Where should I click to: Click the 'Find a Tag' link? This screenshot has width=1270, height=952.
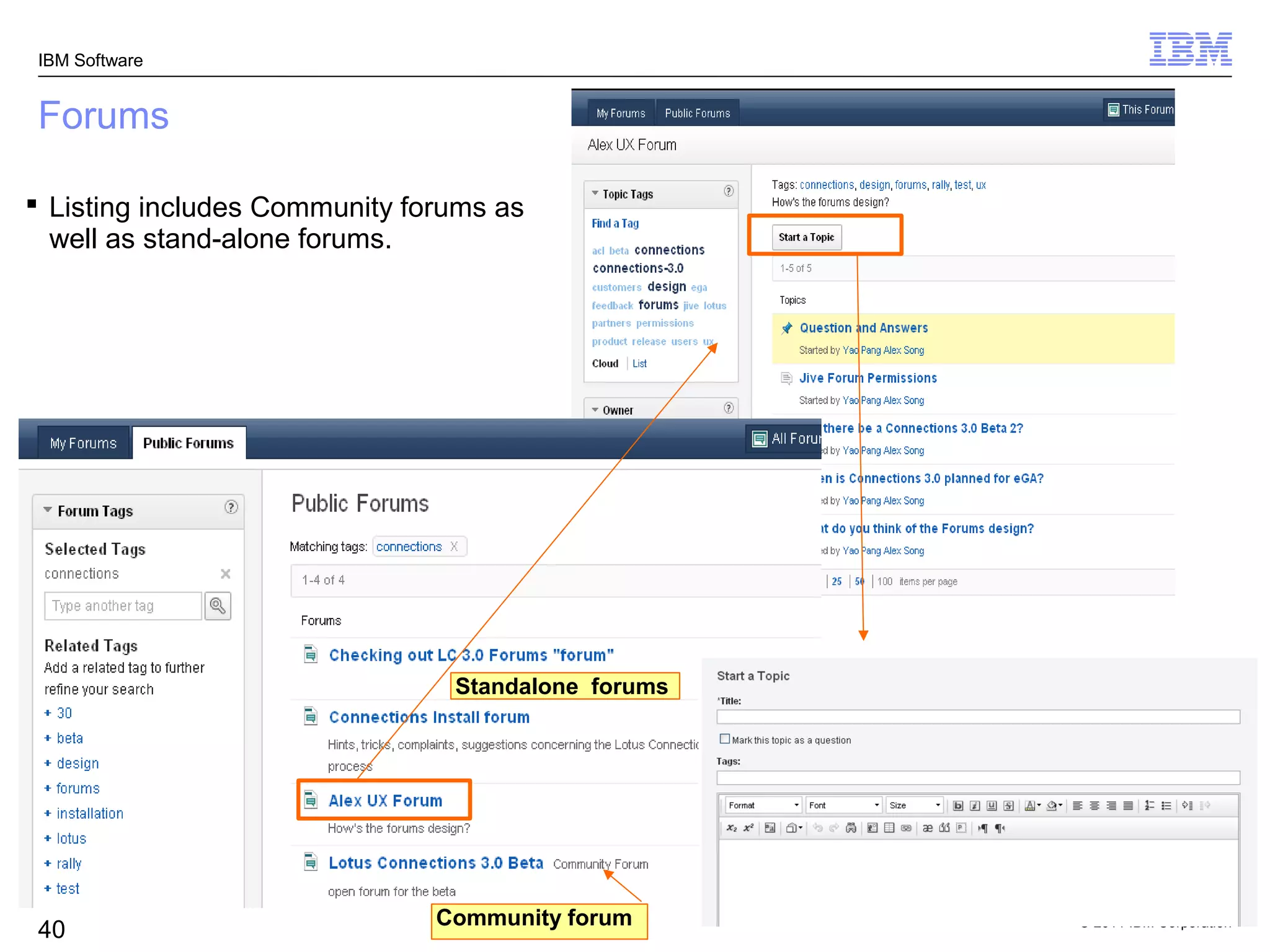pyautogui.click(x=615, y=223)
